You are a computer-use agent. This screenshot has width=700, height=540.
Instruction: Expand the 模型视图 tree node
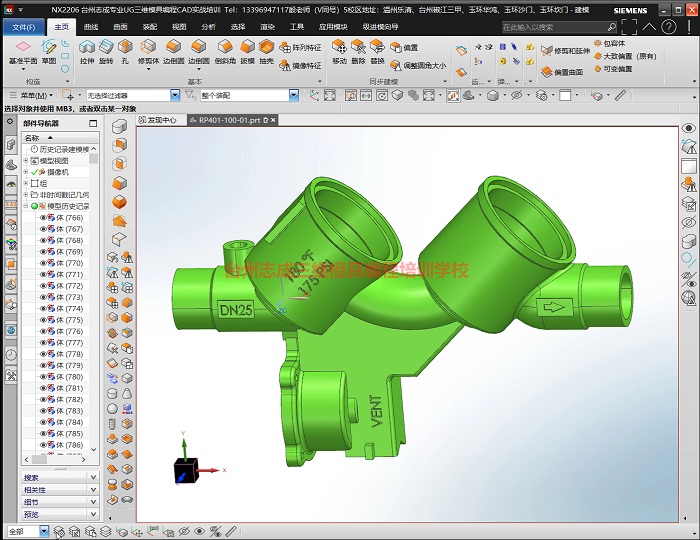[26, 160]
